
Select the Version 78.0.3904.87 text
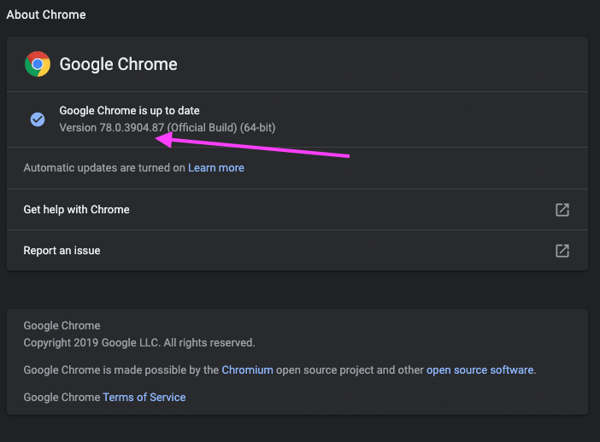click(x=112, y=127)
